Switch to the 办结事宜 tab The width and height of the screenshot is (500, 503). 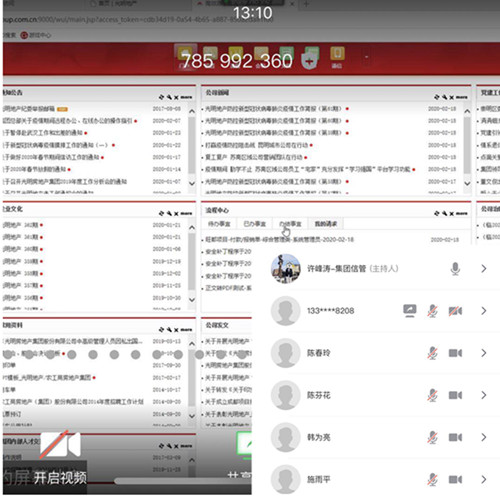click(290, 224)
